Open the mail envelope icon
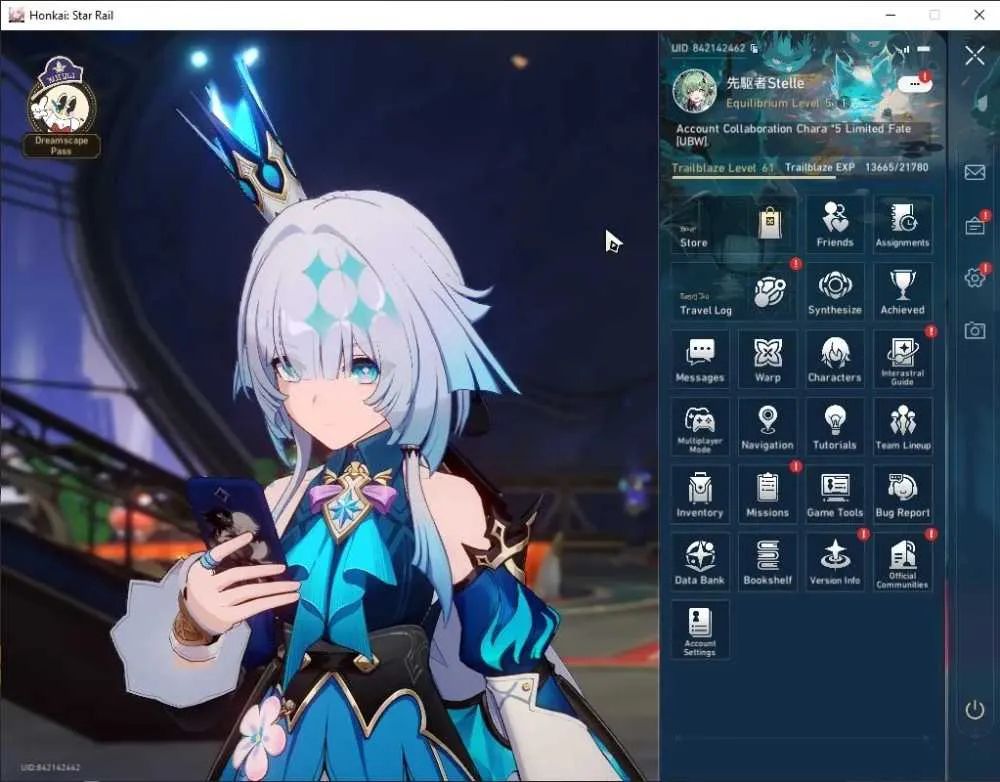 pos(974,172)
